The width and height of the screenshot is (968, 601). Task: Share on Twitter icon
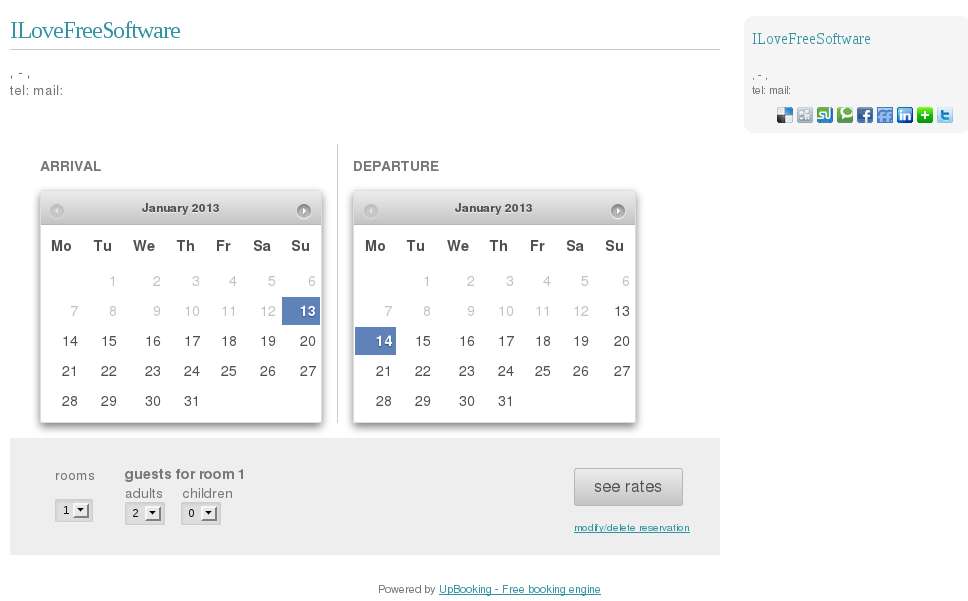pyautogui.click(x=945, y=115)
